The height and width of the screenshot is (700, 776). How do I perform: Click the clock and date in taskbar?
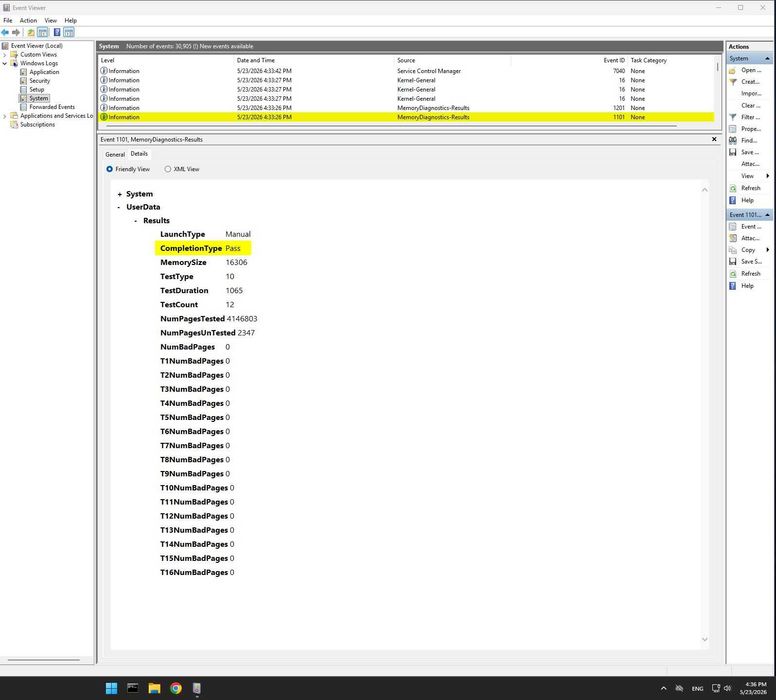[754, 688]
